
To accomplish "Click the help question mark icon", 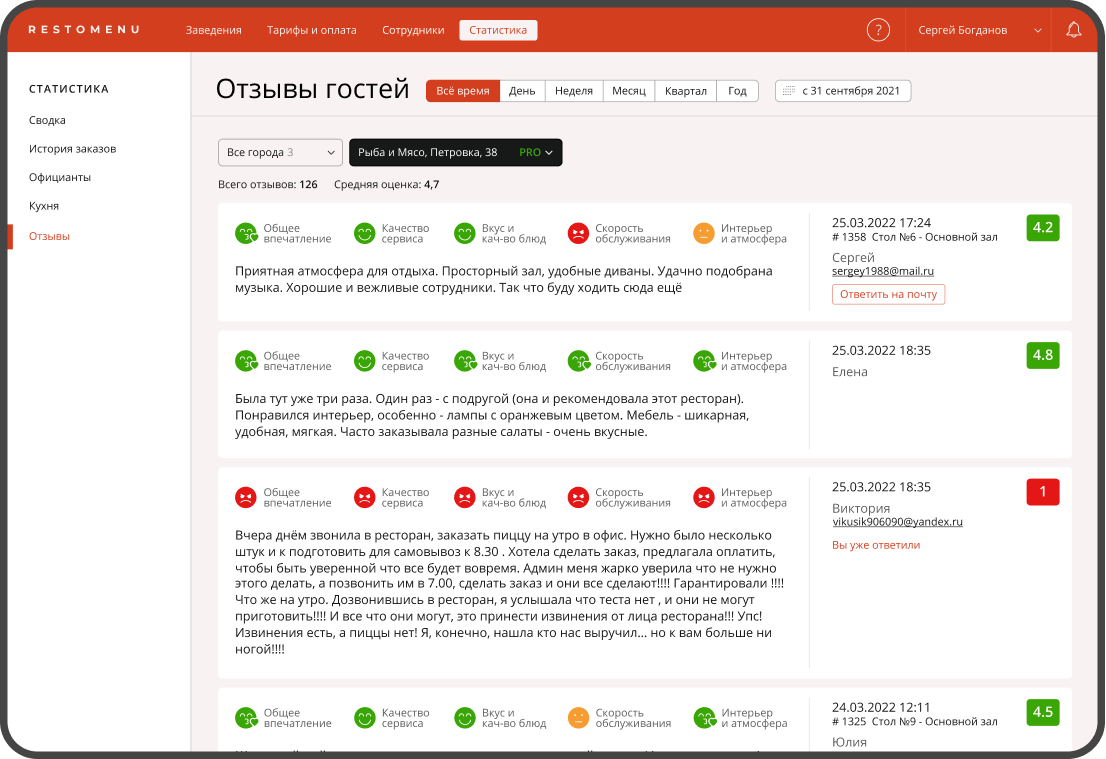I will pos(878,29).
